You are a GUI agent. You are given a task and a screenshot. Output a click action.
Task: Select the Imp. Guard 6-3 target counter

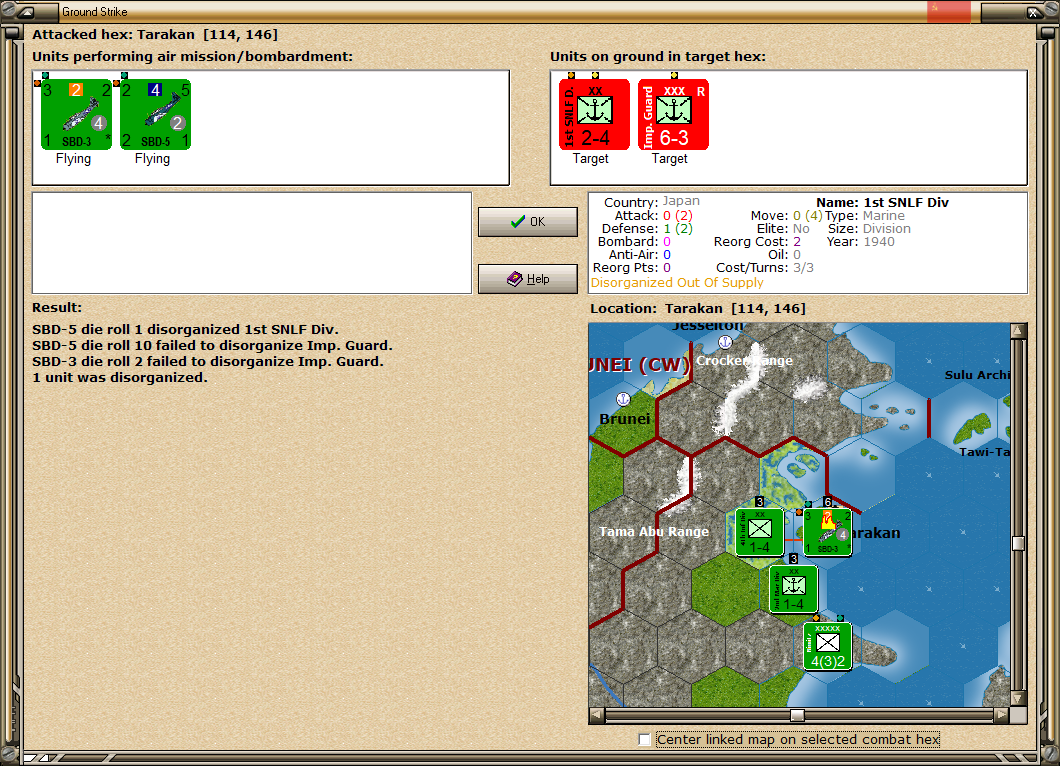click(x=673, y=114)
